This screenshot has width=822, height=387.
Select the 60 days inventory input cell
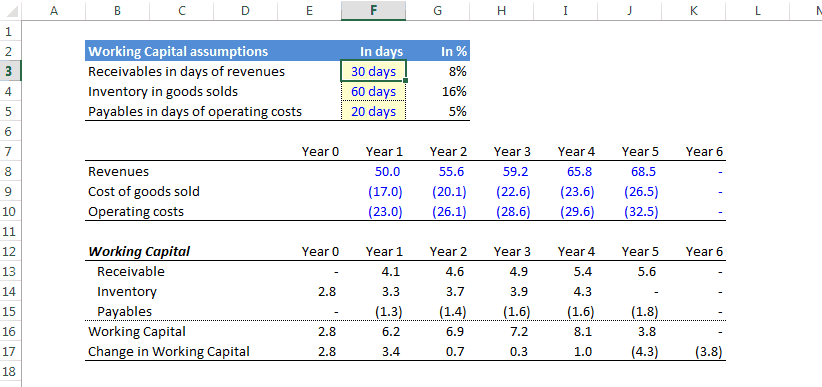pos(373,92)
